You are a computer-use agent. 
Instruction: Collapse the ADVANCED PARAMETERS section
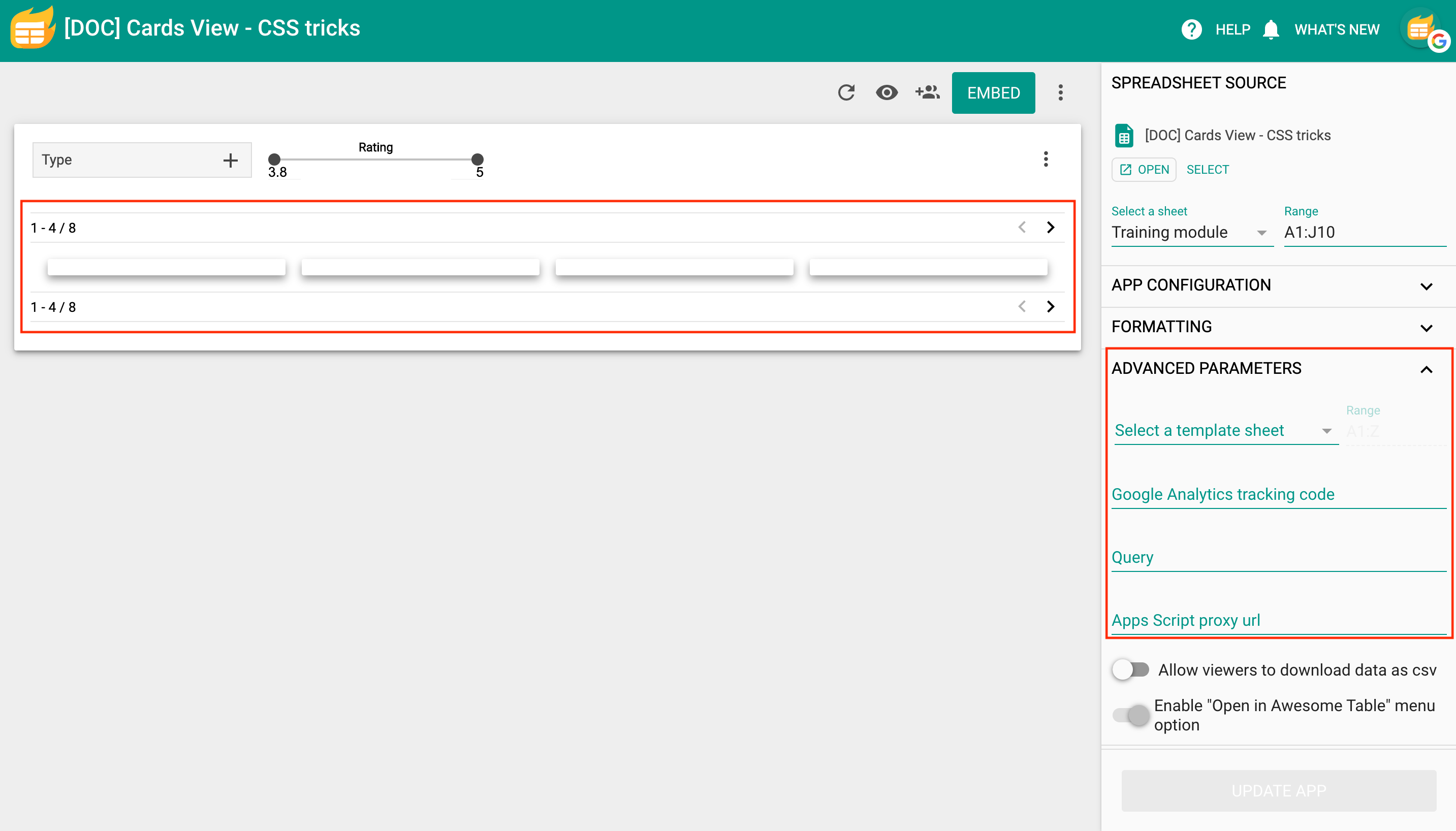click(x=1279, y=369)
